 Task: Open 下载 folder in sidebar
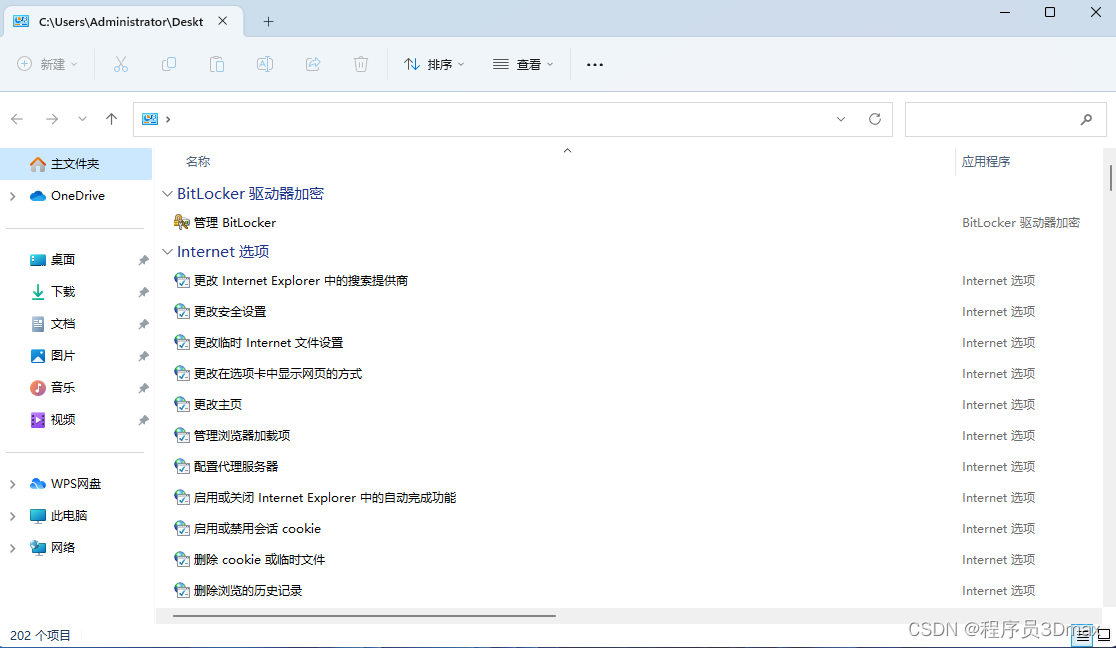tap(63, 292)
